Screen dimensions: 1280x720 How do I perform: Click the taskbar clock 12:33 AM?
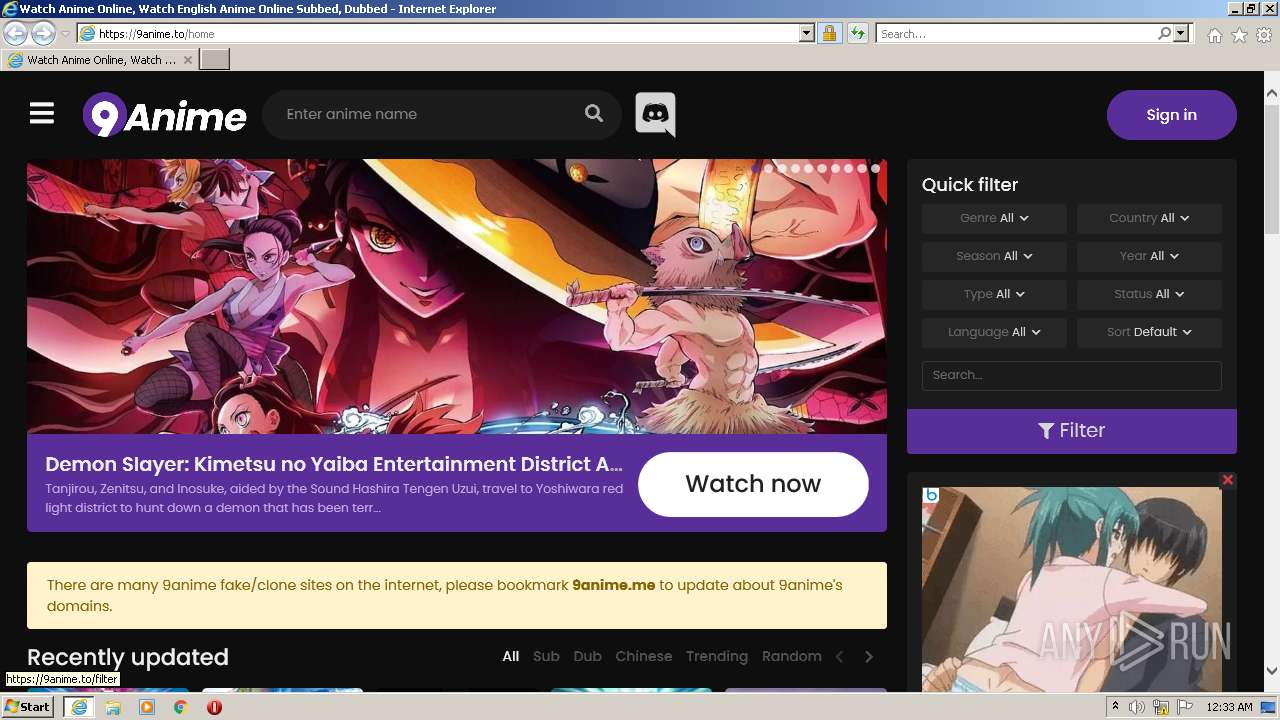click(x=1229, y=707)
